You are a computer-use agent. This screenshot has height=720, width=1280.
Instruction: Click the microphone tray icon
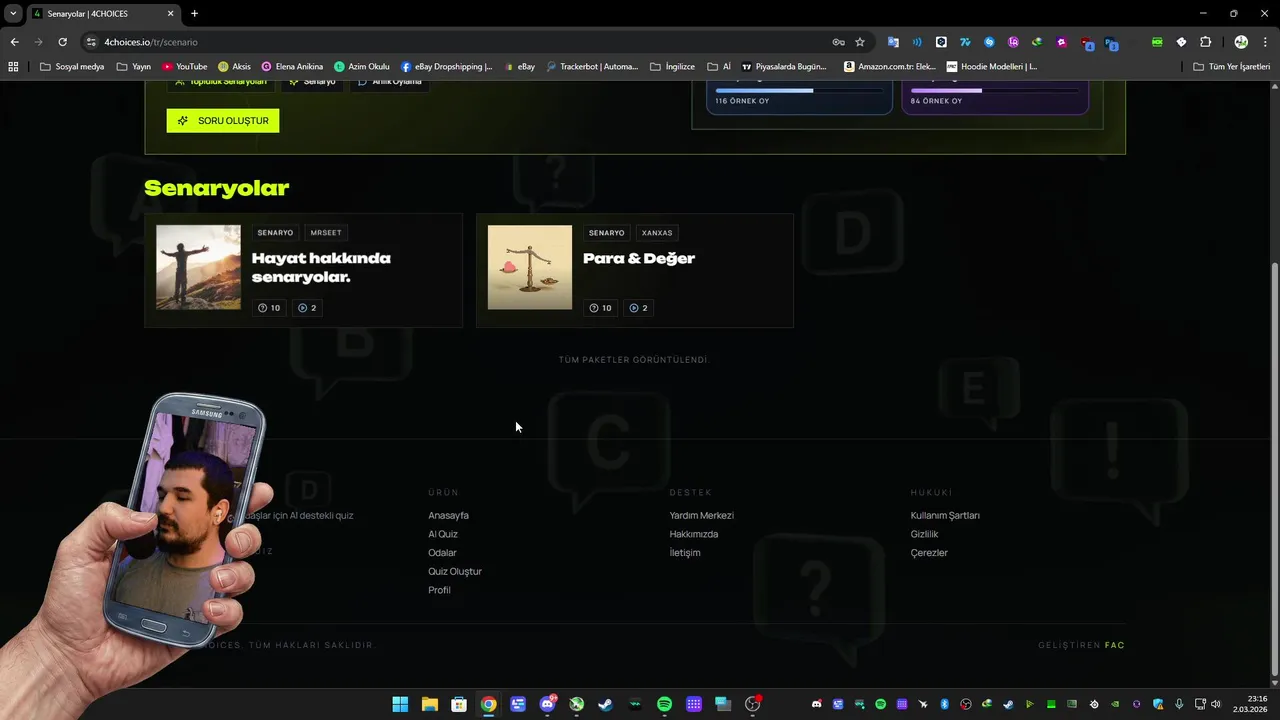pos(1180,704)
